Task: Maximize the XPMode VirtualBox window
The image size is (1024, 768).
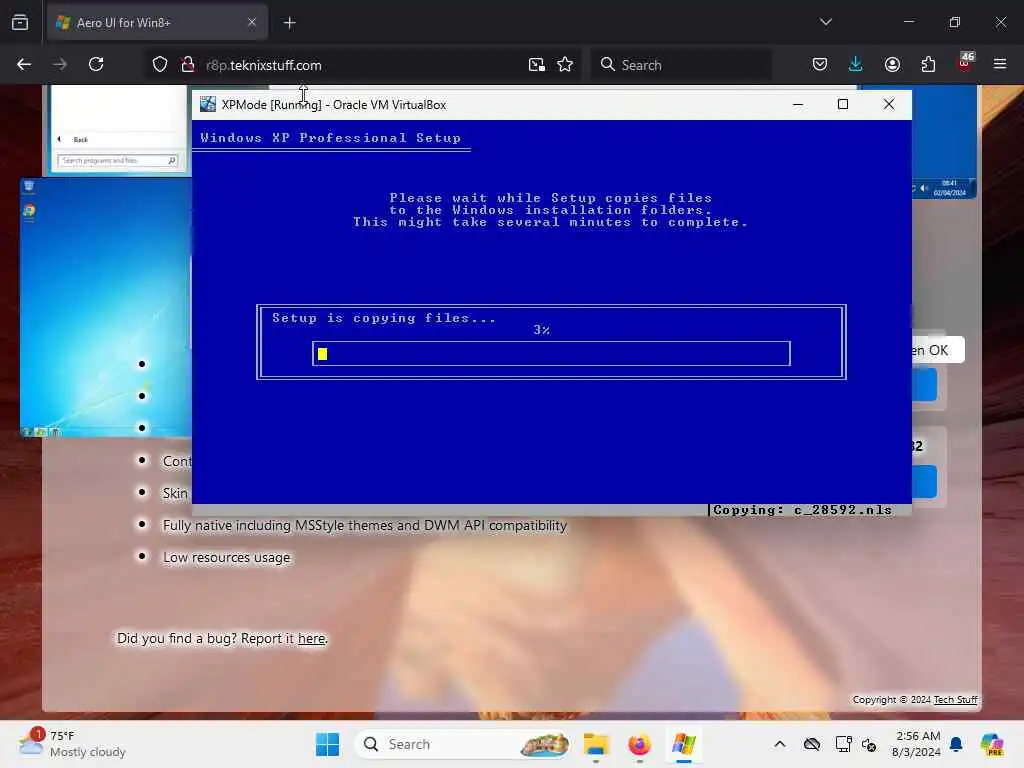Action: coord(842,104)
